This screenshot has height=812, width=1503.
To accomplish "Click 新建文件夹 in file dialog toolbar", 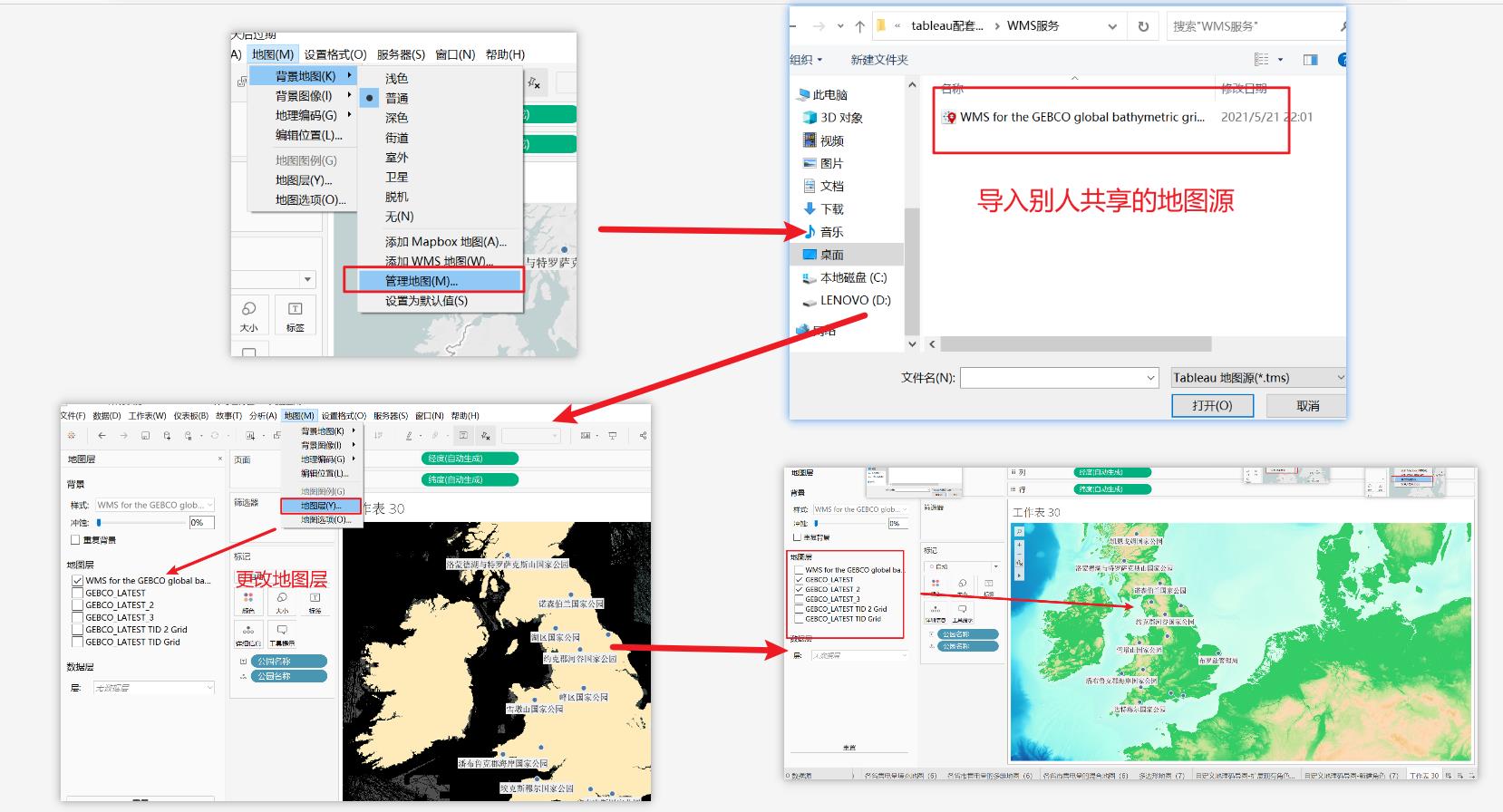I will tap(878, 60).
